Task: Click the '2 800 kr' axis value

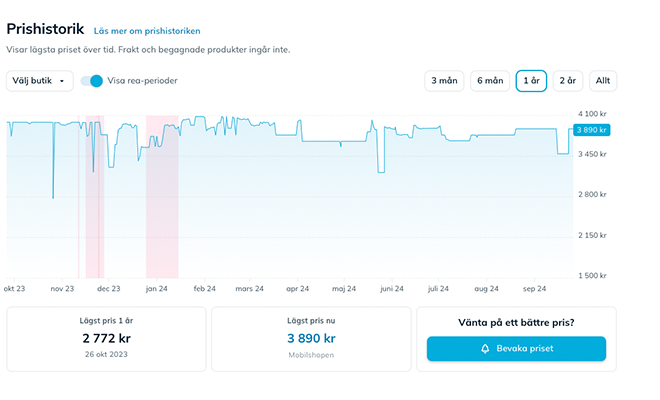Action: (x=592, y=194)
